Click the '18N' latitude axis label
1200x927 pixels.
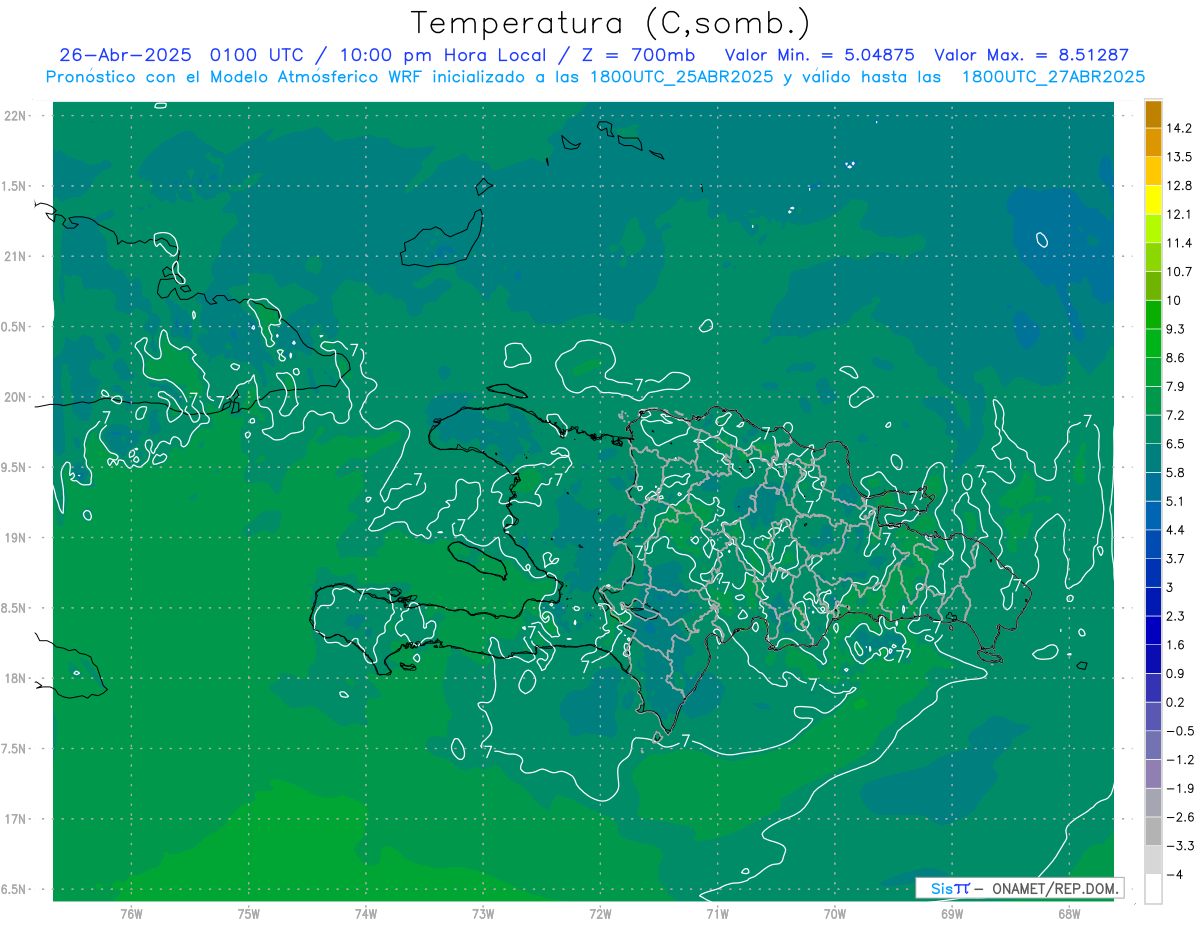tap(16, 679)
